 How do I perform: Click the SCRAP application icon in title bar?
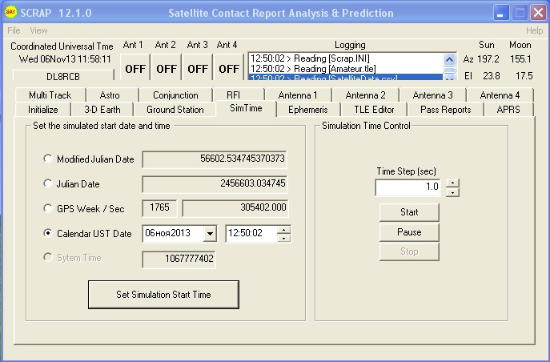click(x=11, y=12)
